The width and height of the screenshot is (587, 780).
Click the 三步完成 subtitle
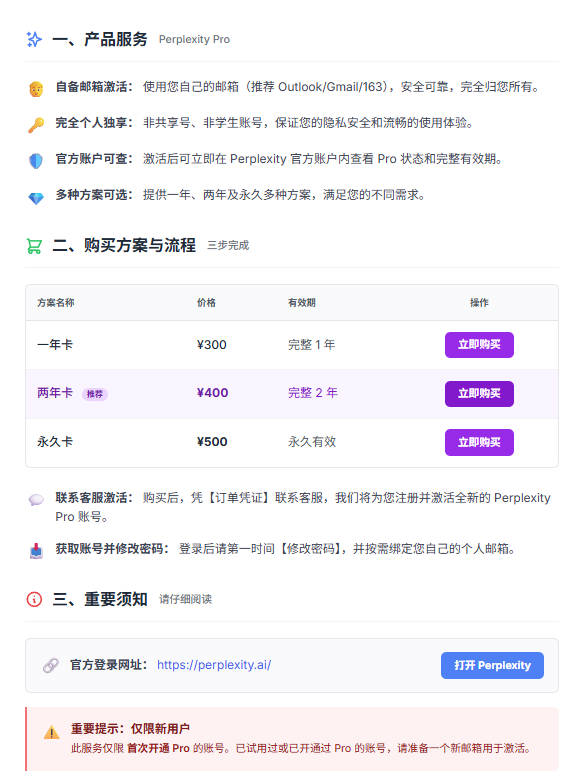point(228,245)
